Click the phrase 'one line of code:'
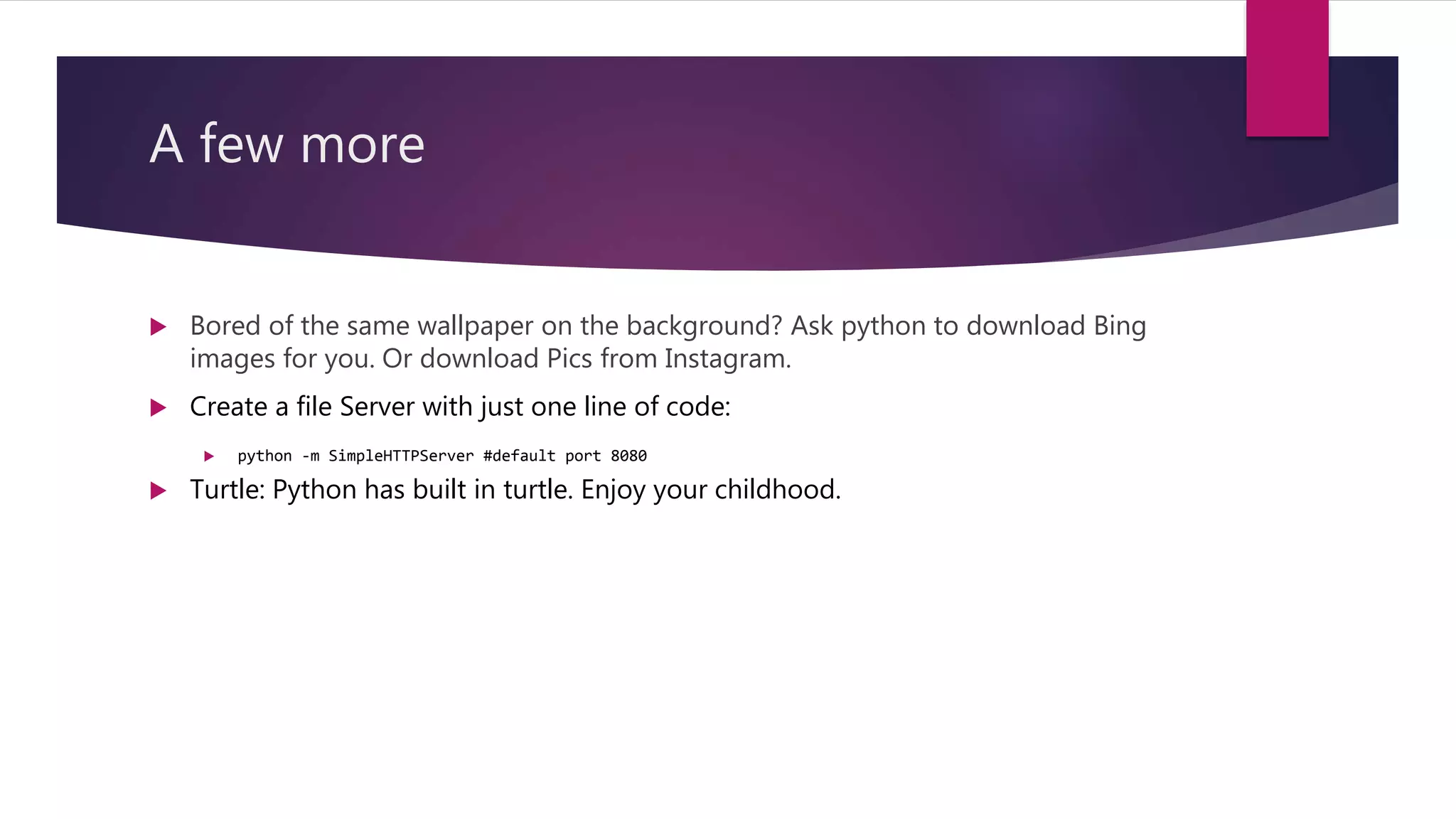Screen dimensions: 1456x819 [x=630, y=407]
